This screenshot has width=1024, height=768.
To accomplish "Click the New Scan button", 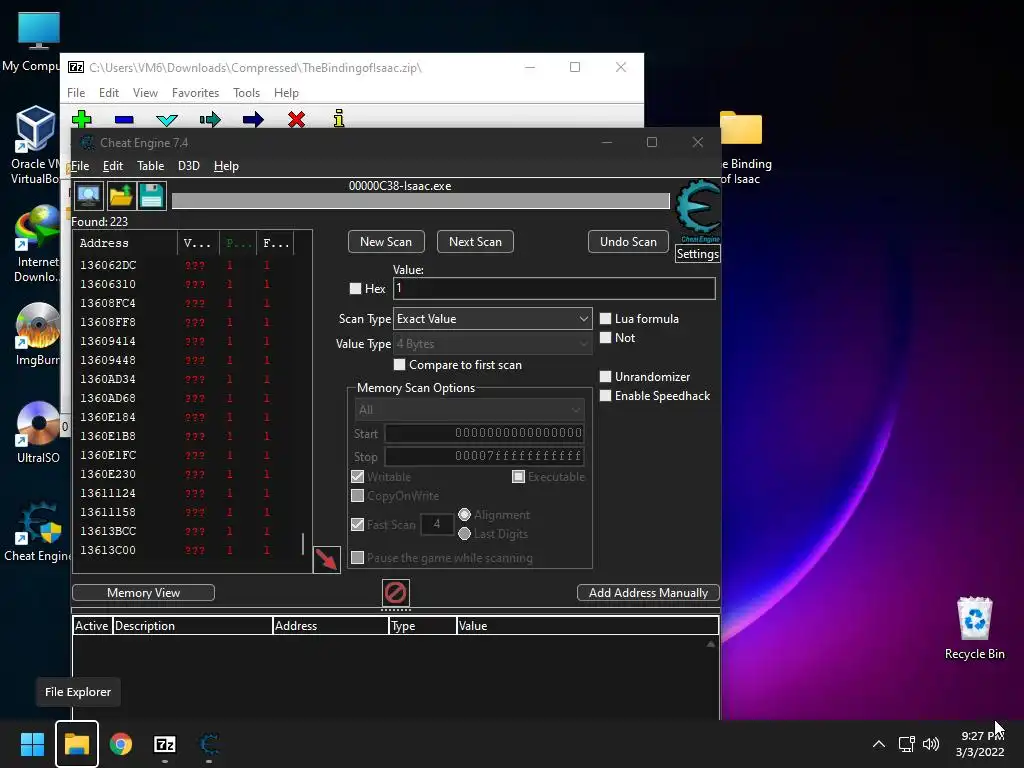I will (386, 242).
